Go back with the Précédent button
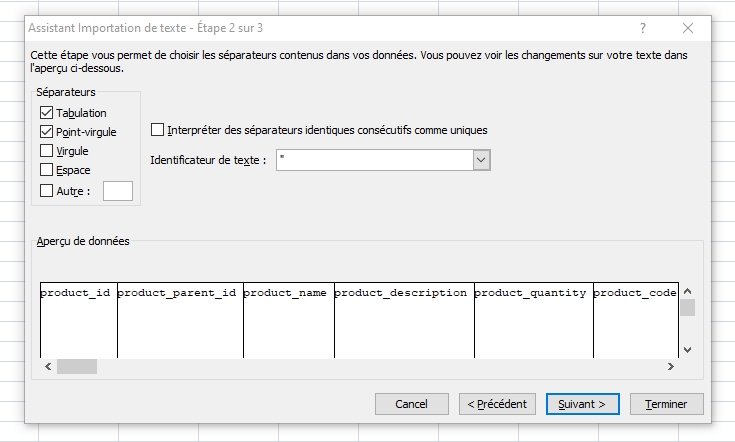The image size is (735, 442). tap(497, 404)
